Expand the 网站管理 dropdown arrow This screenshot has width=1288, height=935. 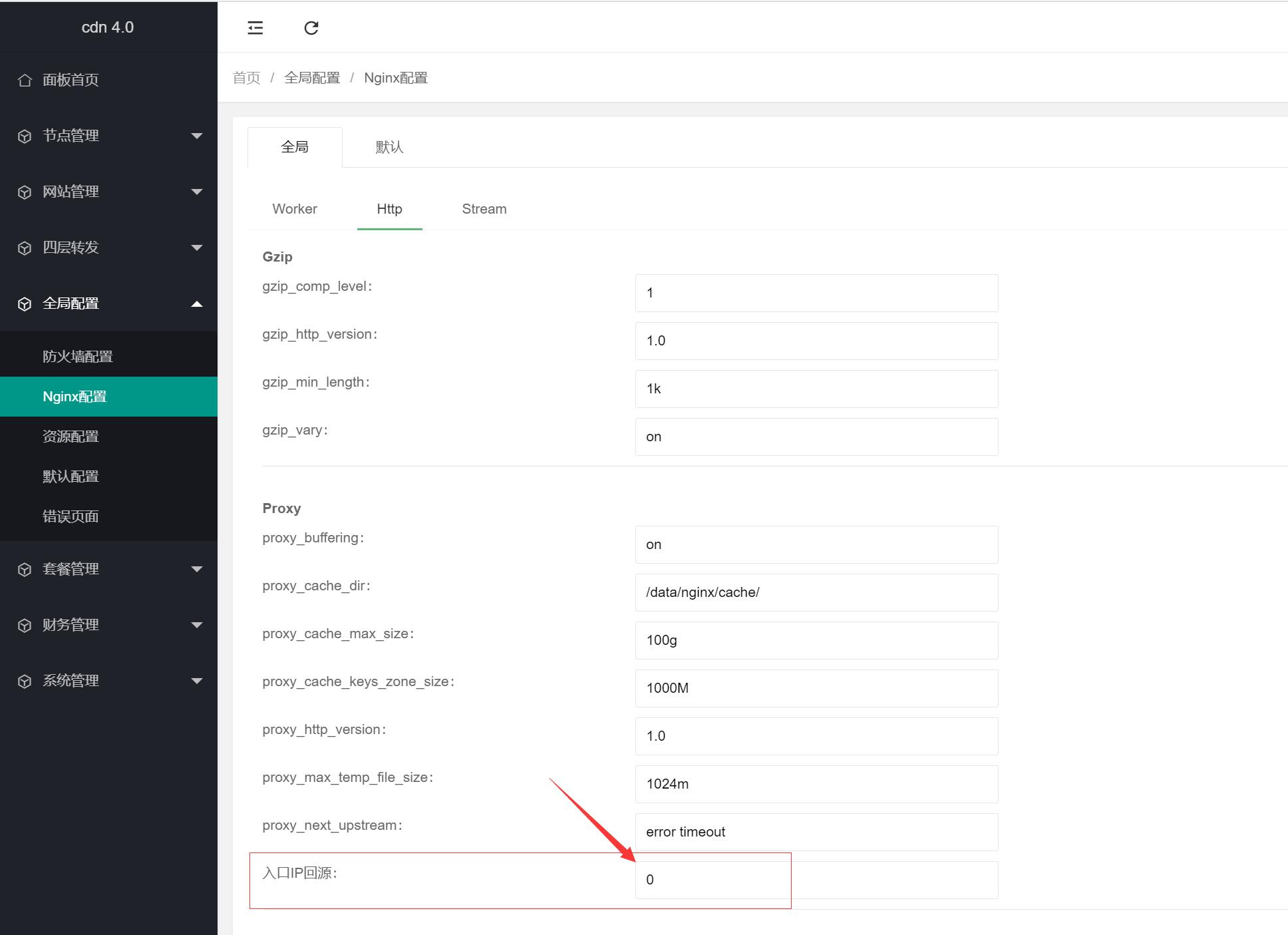196,192
